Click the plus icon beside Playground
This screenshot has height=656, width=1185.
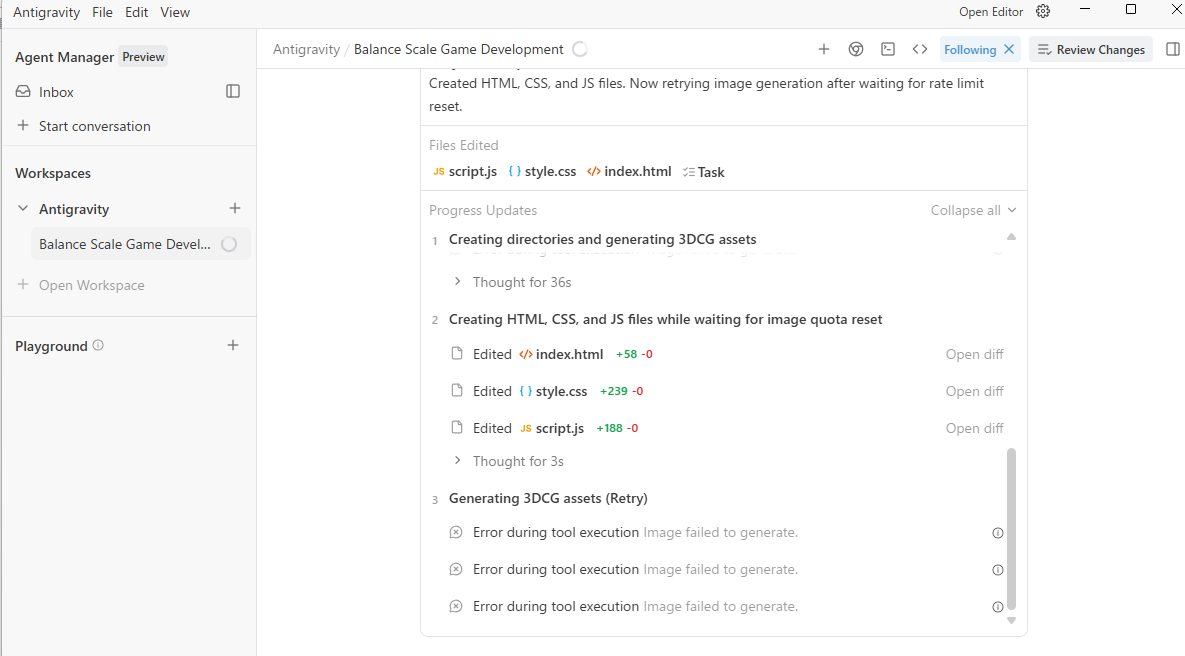[233, 345]
